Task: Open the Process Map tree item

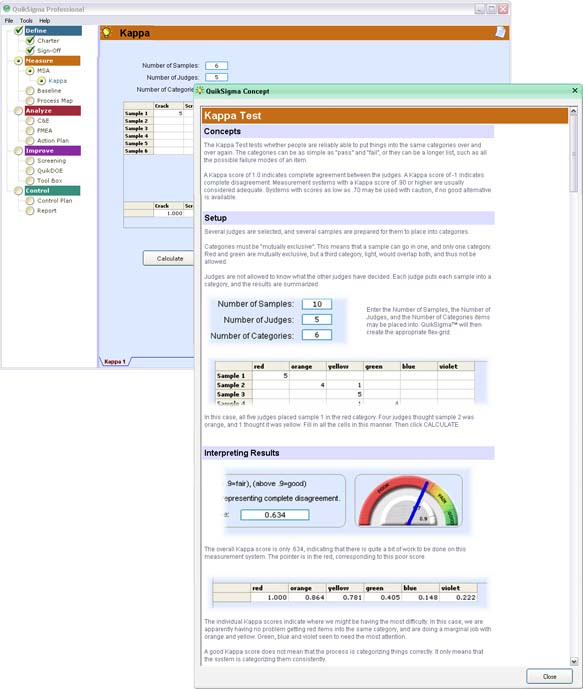Action: click(x=55, y=101)
